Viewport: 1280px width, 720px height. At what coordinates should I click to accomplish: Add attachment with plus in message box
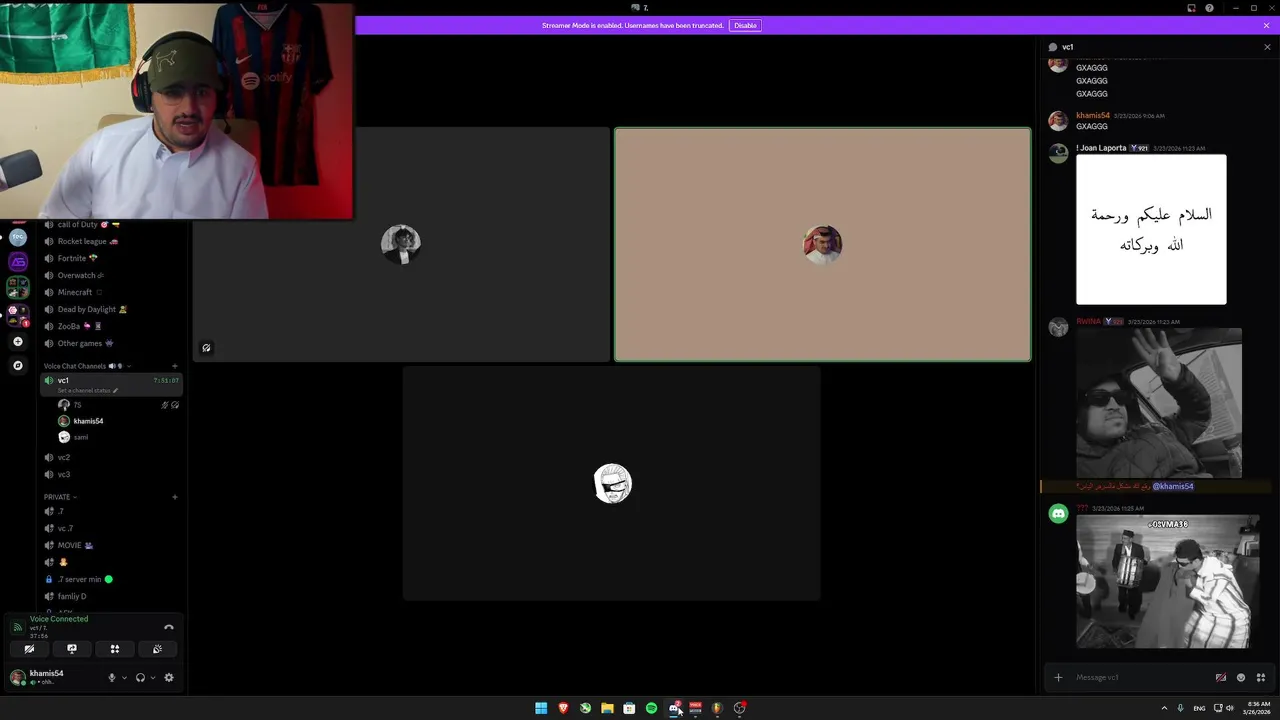point(1058,677)
